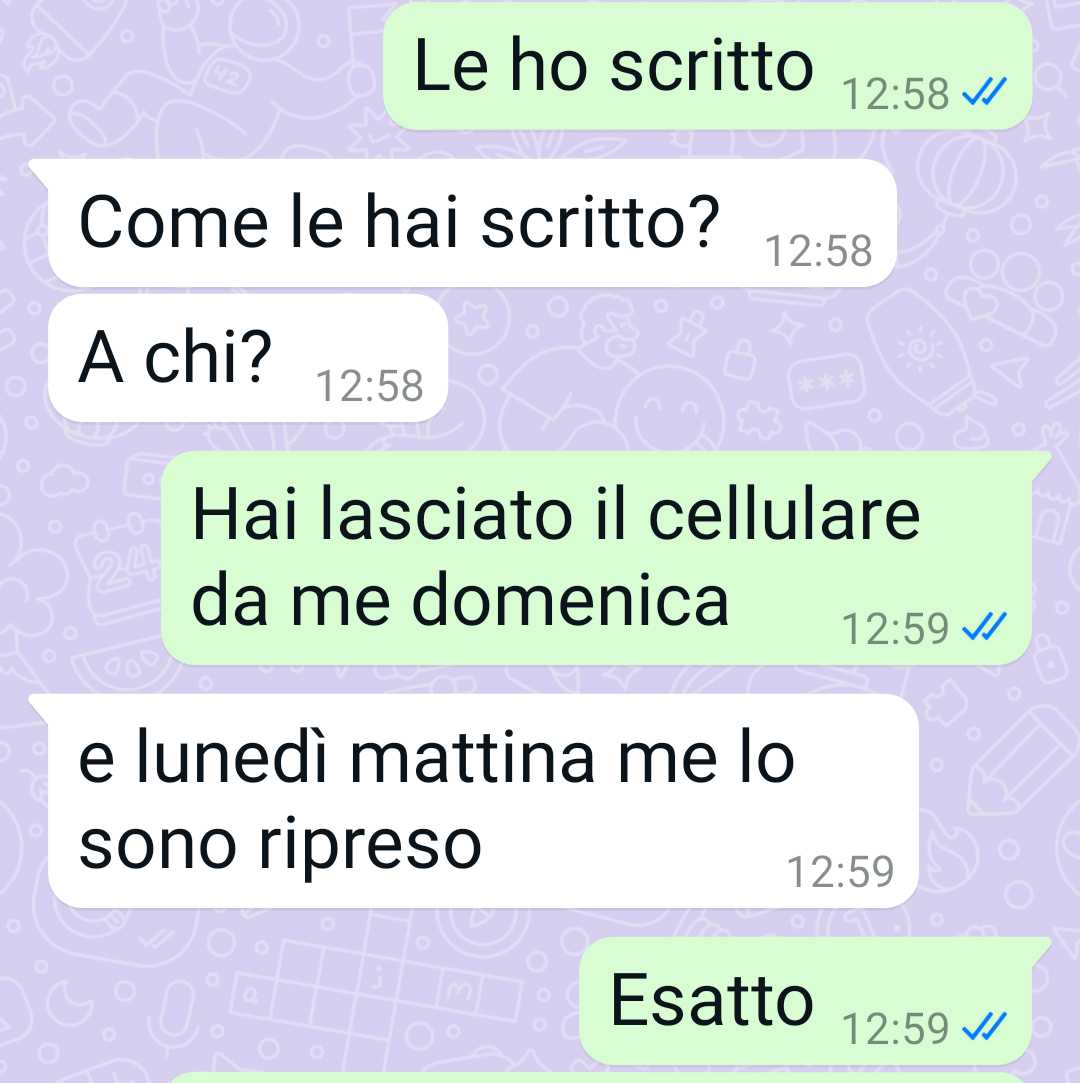1080x1083 pixels.
Task: Tap double check marks on 'Hai lasciato' message
Action: [985, 627]
